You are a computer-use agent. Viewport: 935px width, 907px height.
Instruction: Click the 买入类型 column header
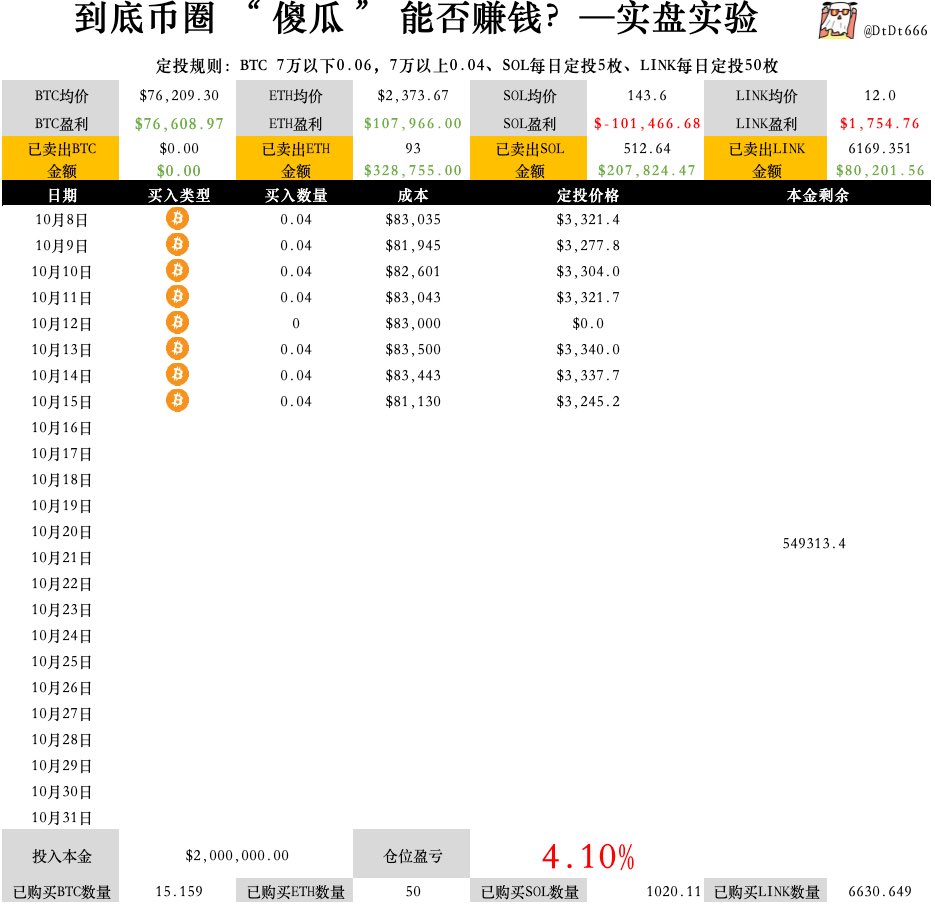tap(179, 195)
